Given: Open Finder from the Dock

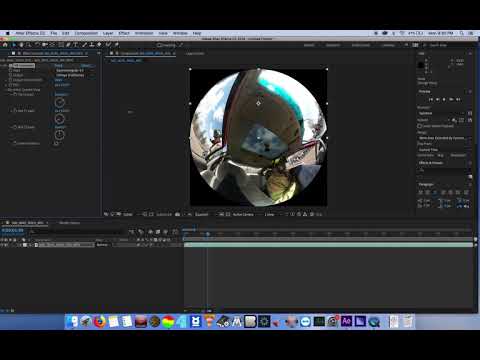Looking at the screenshot, I should click(72, 322).
